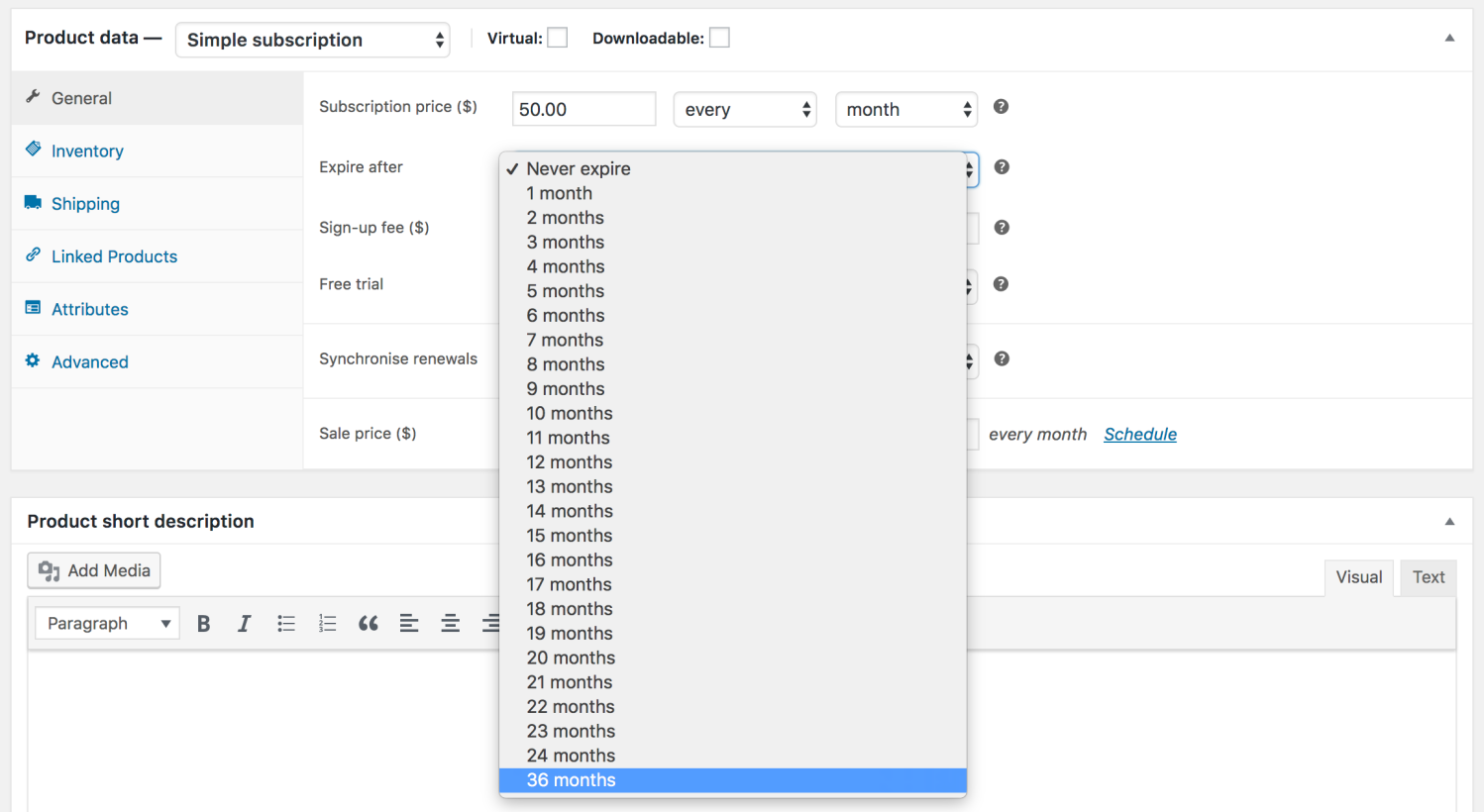The image size is (1484, 812).
Task: Open help for Subscription price field
Action: pos(1000,106)
